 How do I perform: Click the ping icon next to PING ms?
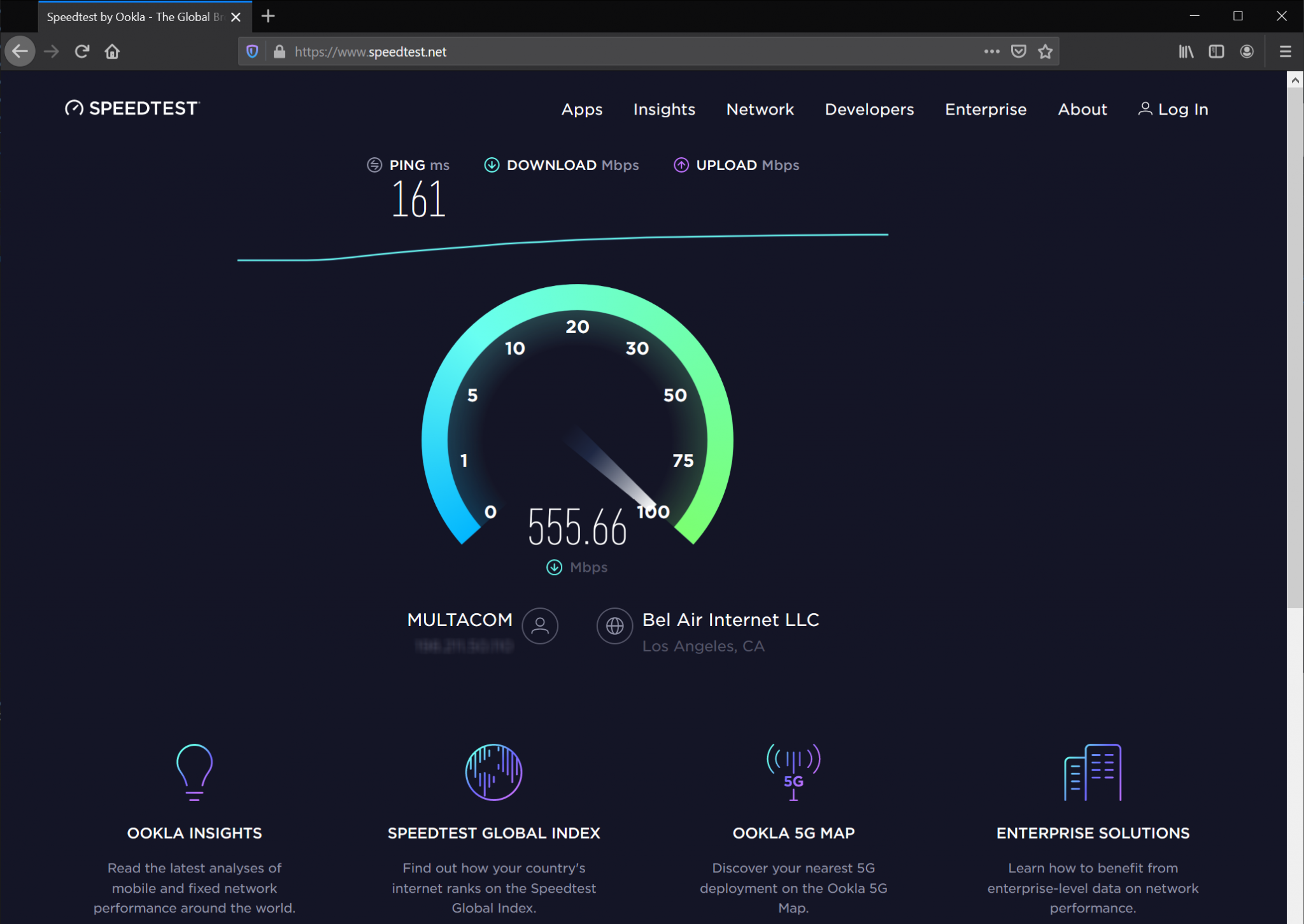point(374,165)
